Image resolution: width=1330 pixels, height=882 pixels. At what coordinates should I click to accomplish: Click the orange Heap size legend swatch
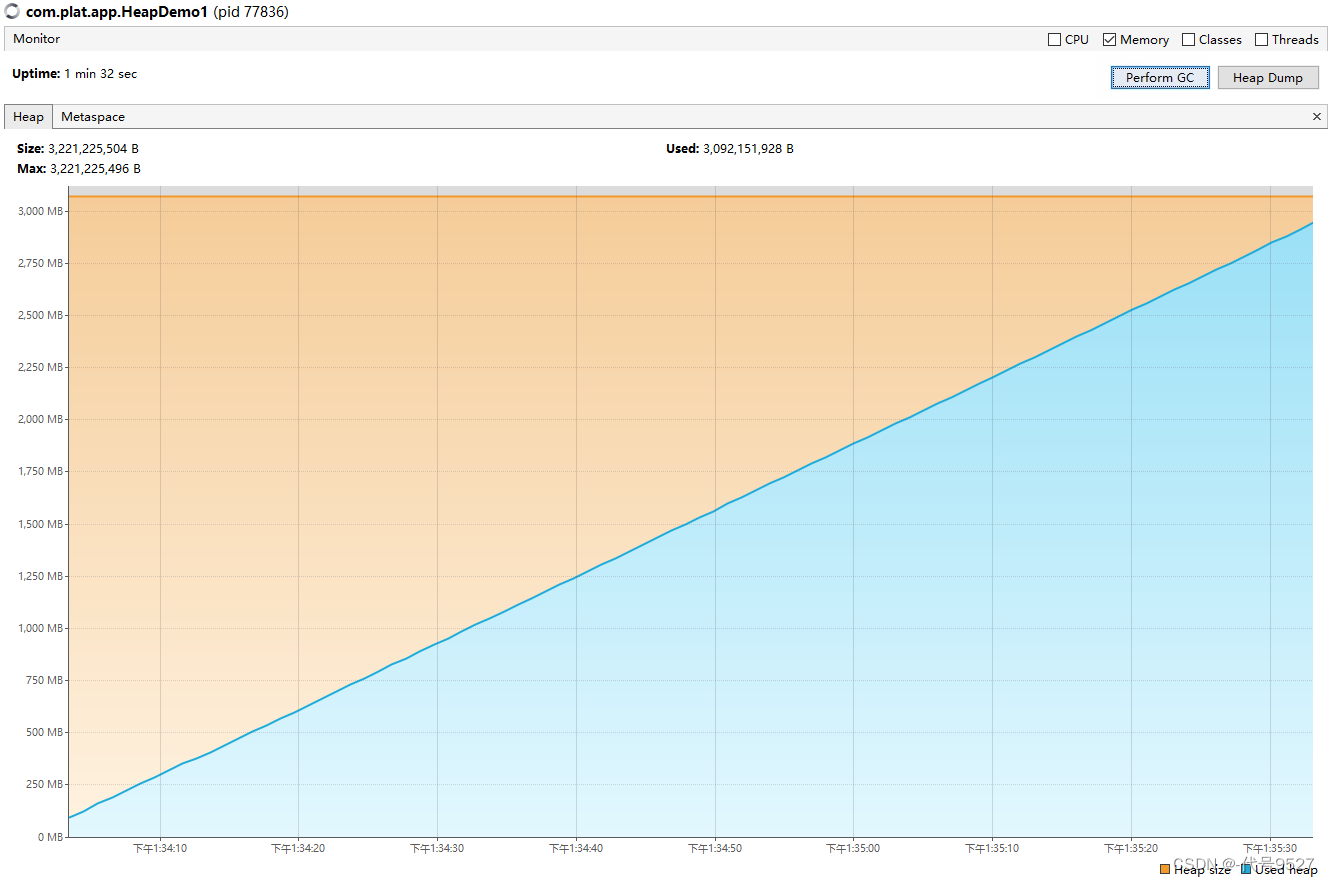coord(1164,870)
